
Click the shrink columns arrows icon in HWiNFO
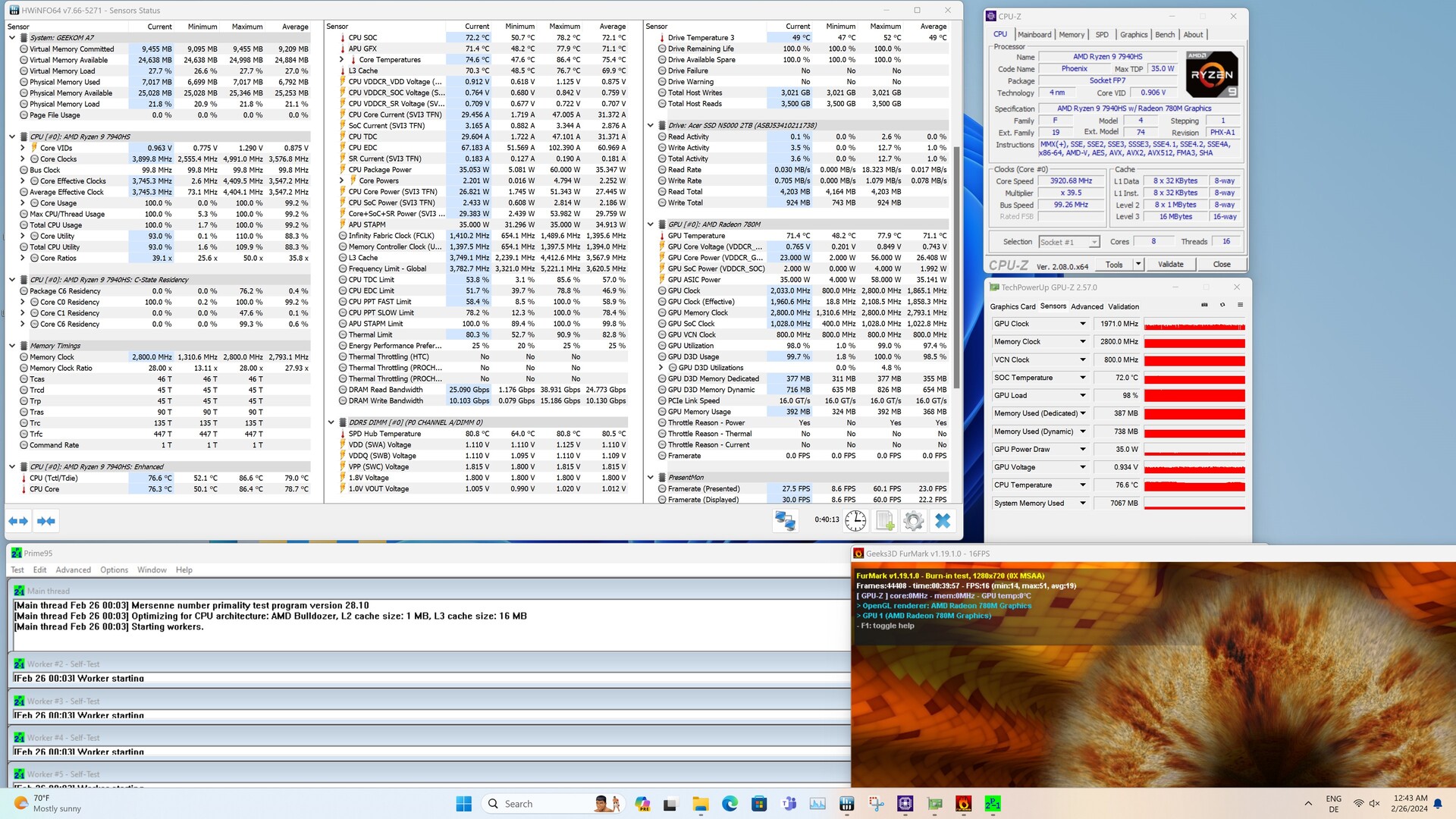(46, 521)
